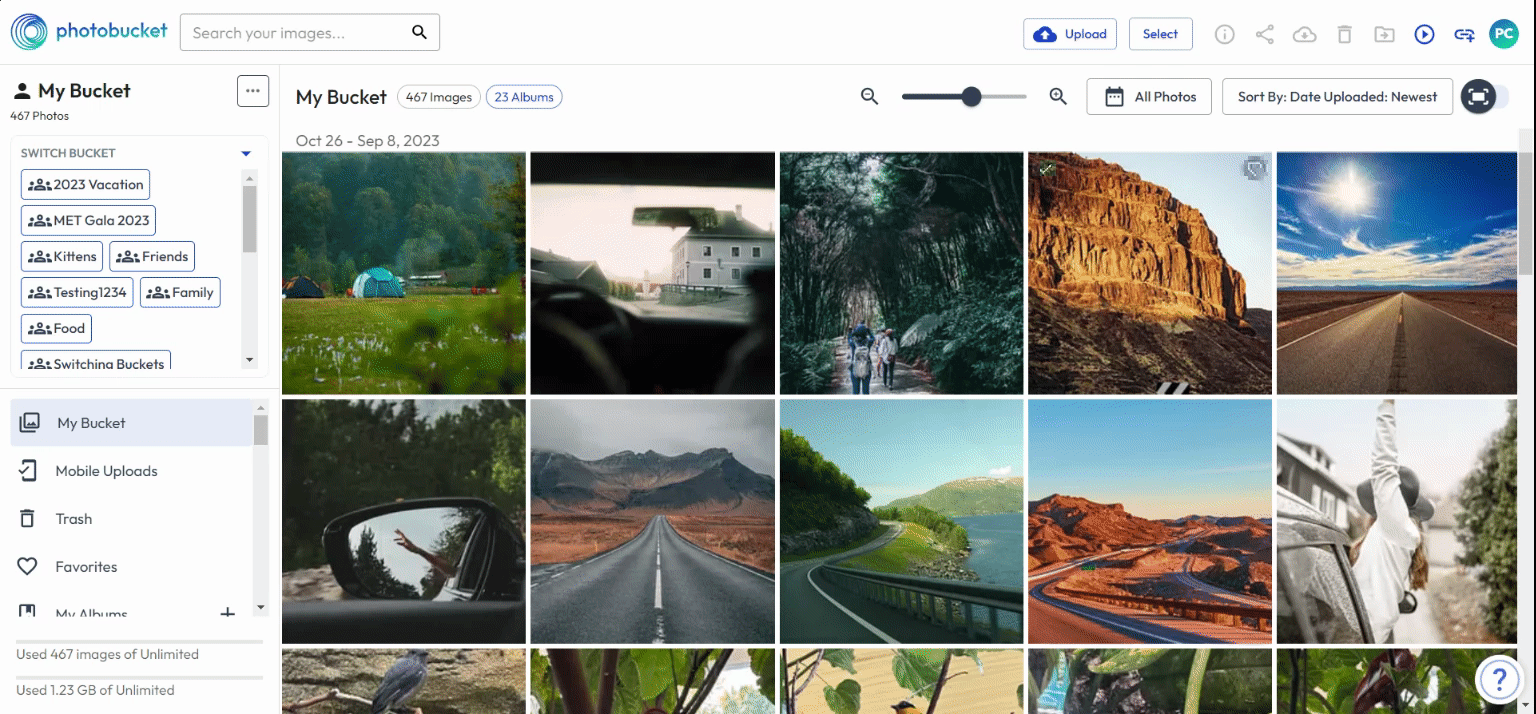Open the car side mirror photo
Screen dimensions: 1536x714
(x=404, y=522)
